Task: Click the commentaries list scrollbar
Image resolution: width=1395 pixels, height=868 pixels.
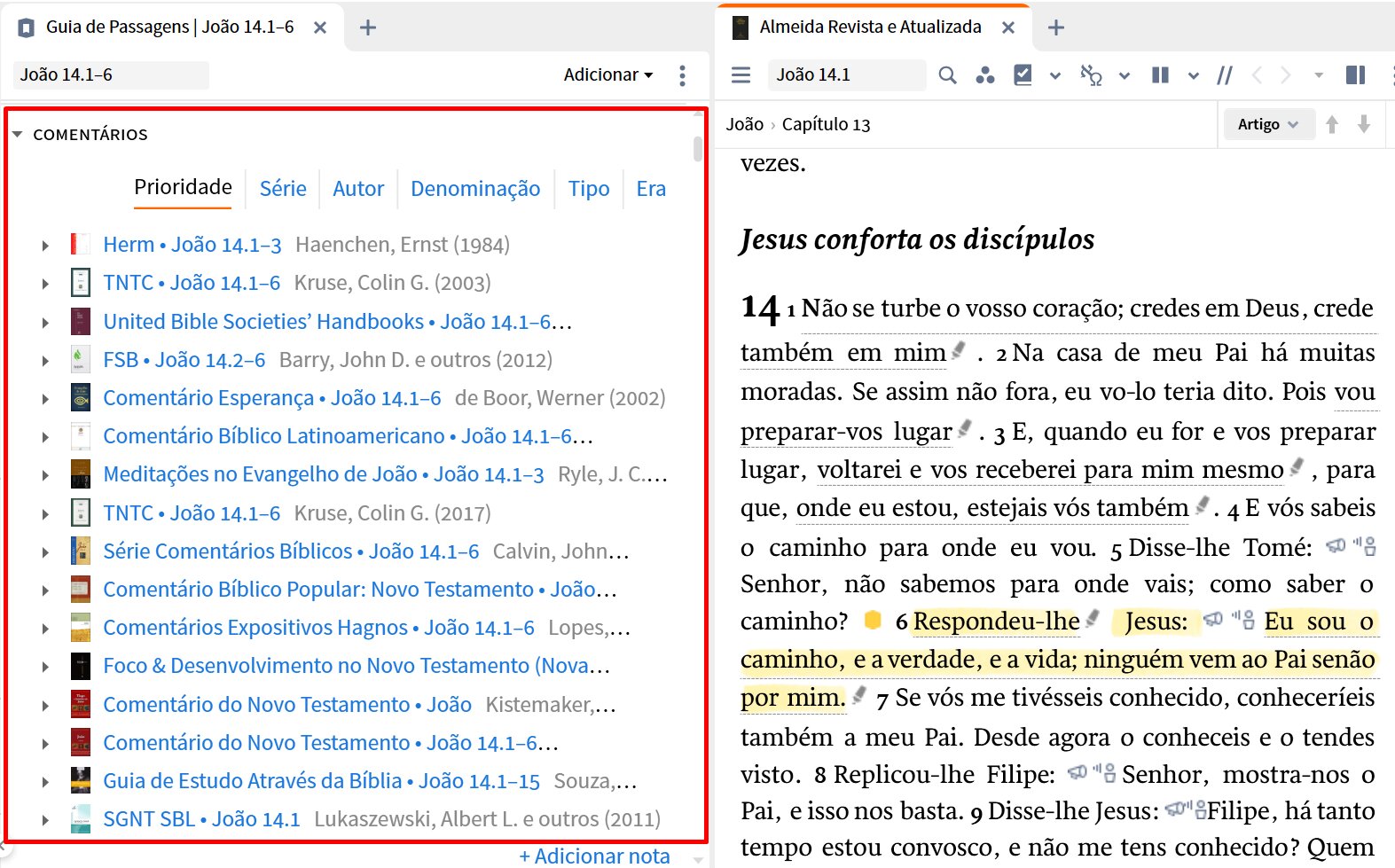Action: click(698, 148)
